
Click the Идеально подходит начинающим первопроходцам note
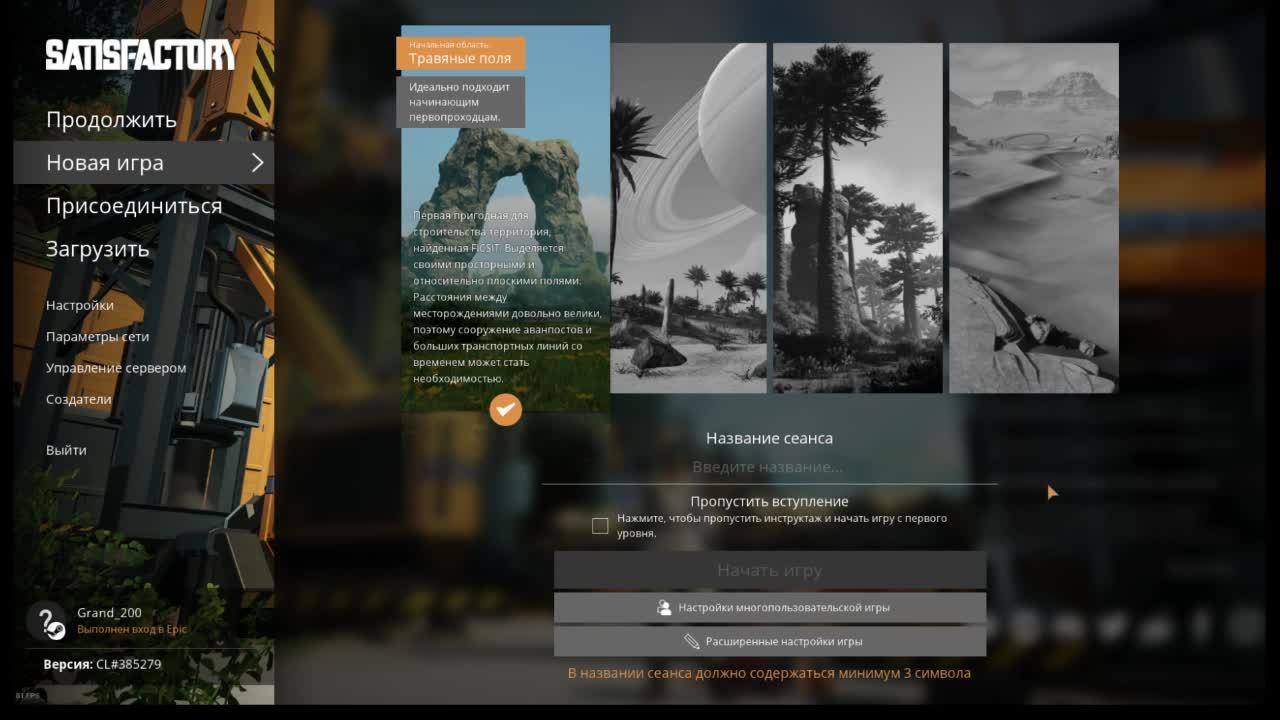coord(460,102)
